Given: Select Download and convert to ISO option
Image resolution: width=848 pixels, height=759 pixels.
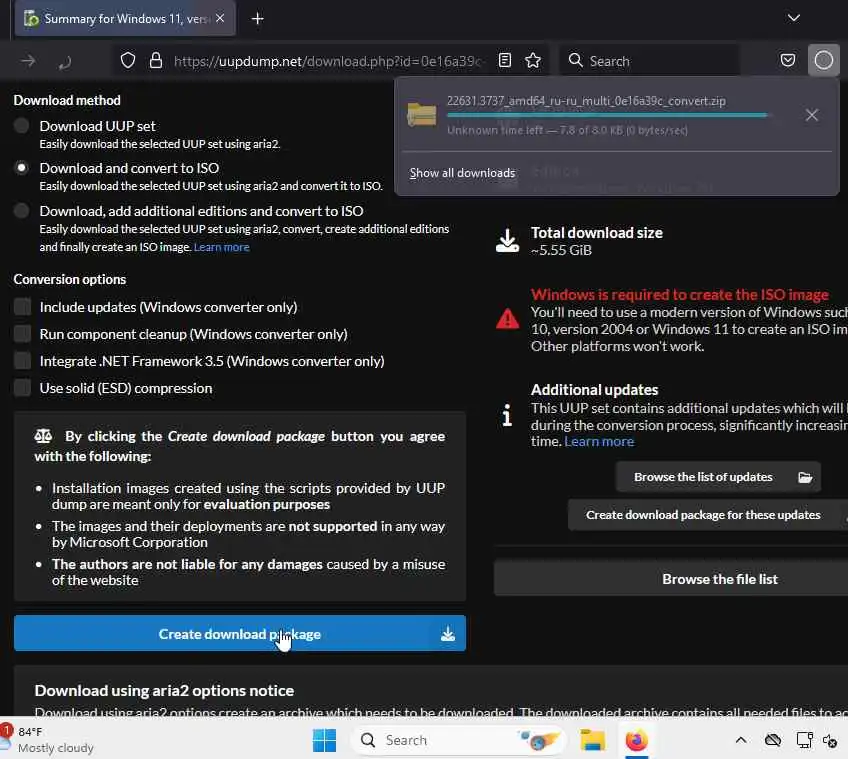Looking at the screenshot, I should click(x=22, y=168).
